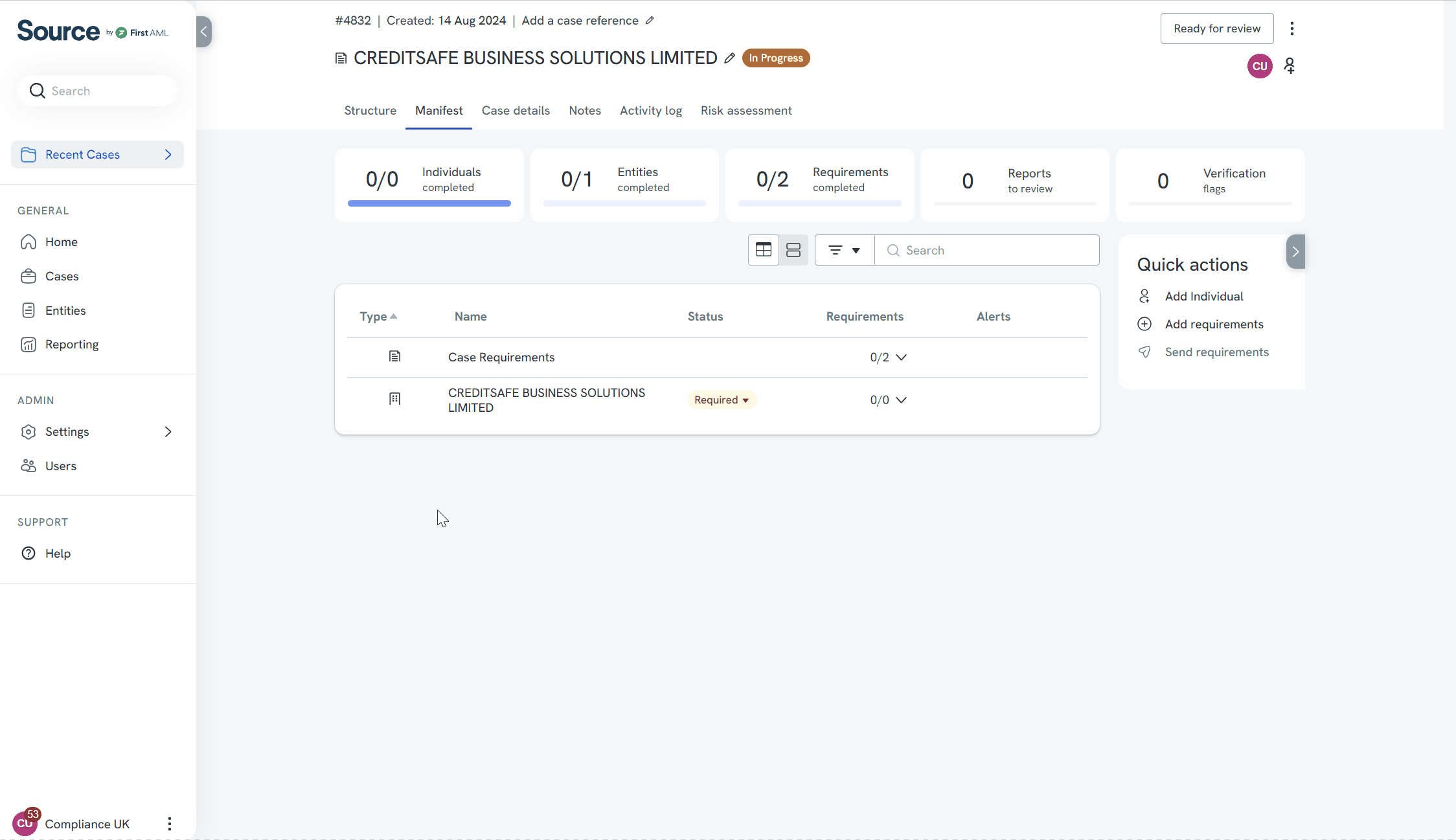Click the edit pencil next to case name

[729, 58]
